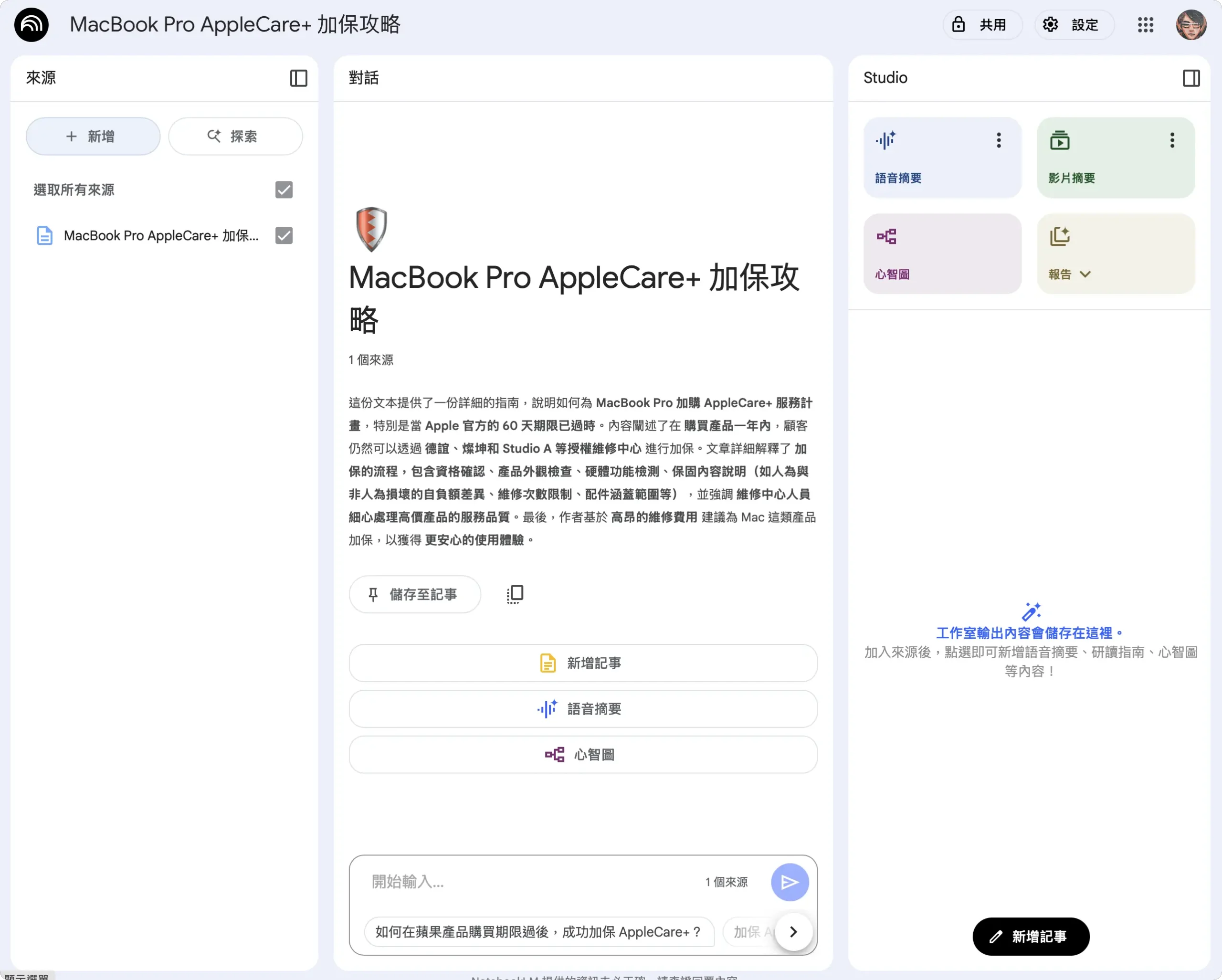The width and height of the screenshot is (1222, 980).
Task: Open 設定 settings
Action: coord(1074,24)
